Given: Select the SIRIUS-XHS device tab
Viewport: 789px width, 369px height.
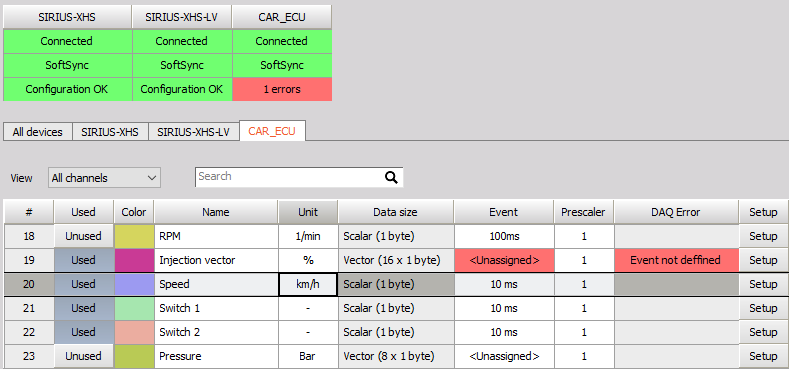Looking at the screenshot, I should [110, 132].
